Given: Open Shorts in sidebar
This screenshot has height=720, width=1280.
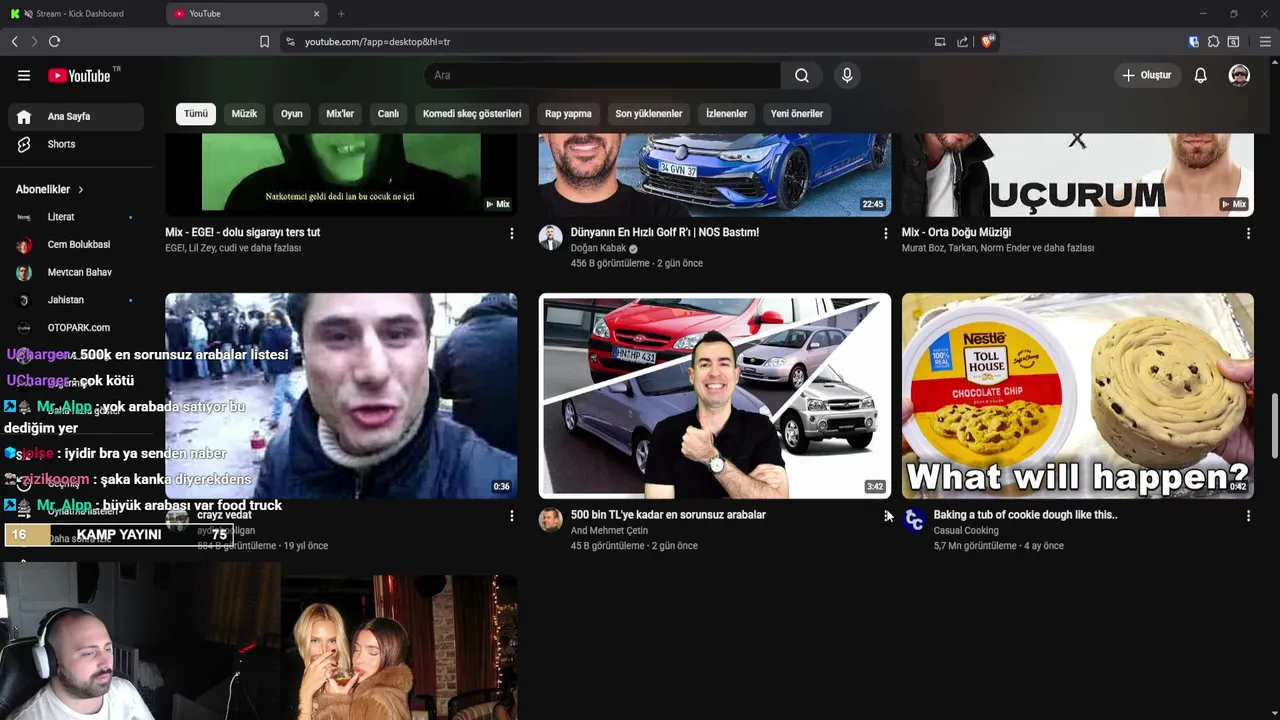Looking at the screenshot, I should (x=76, y=144).
